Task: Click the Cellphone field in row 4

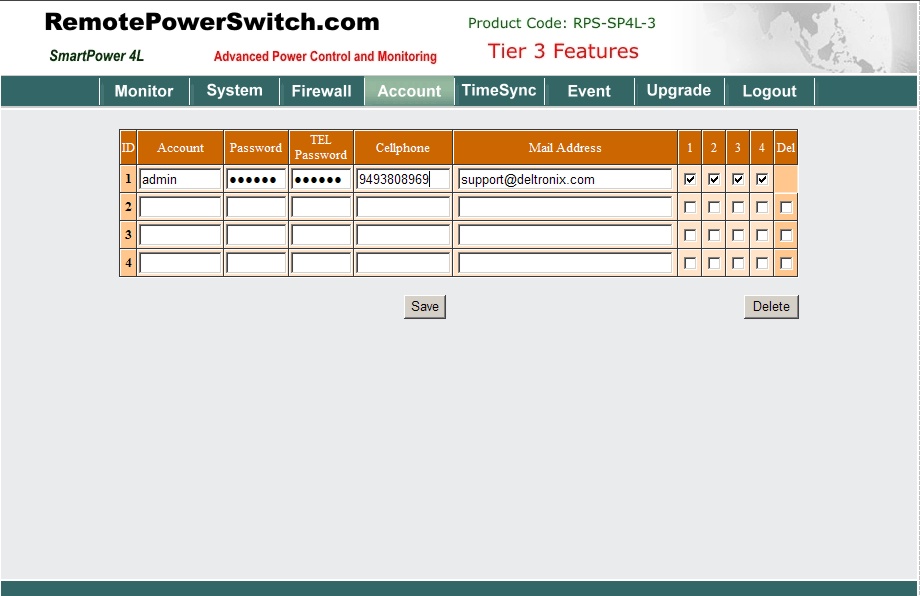Action: tap(403, 263)
